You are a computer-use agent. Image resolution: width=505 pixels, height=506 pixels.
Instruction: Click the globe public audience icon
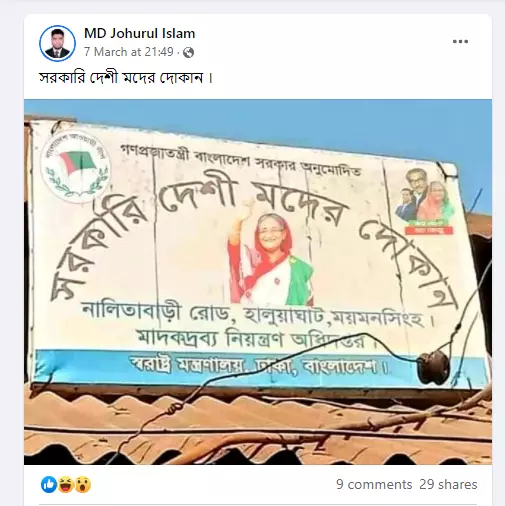pos(188,52)
